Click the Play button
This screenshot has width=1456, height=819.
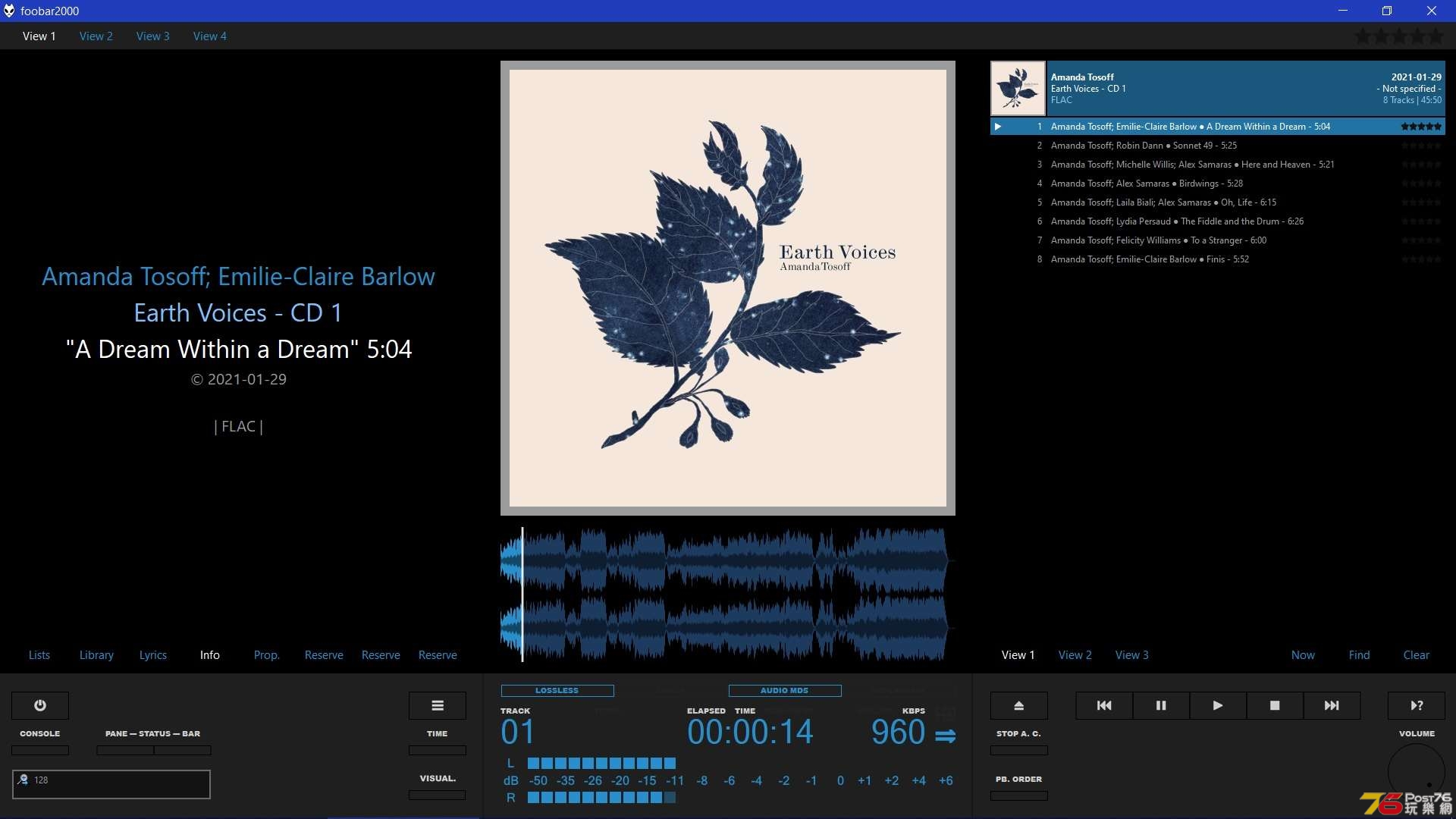(1218, 705)
